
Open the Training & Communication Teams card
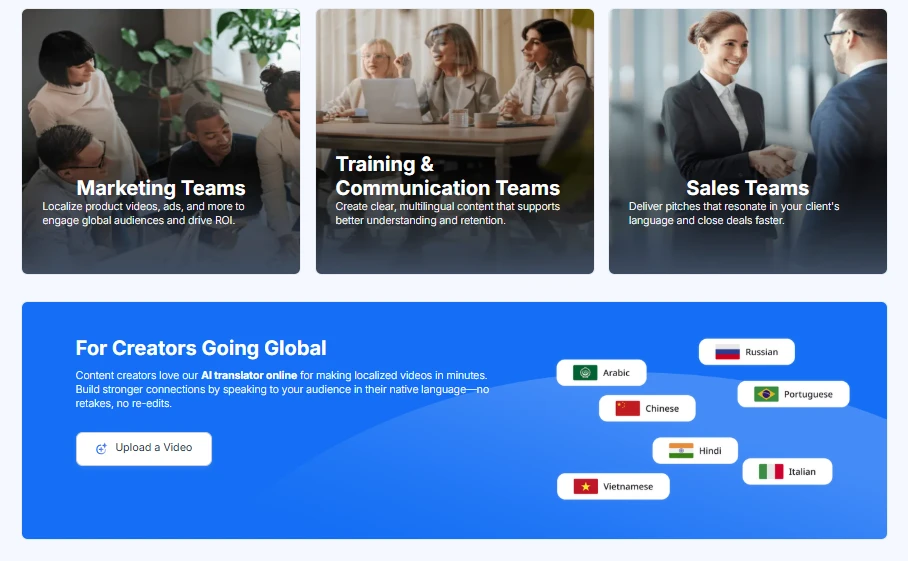click(x=455, y=141)
